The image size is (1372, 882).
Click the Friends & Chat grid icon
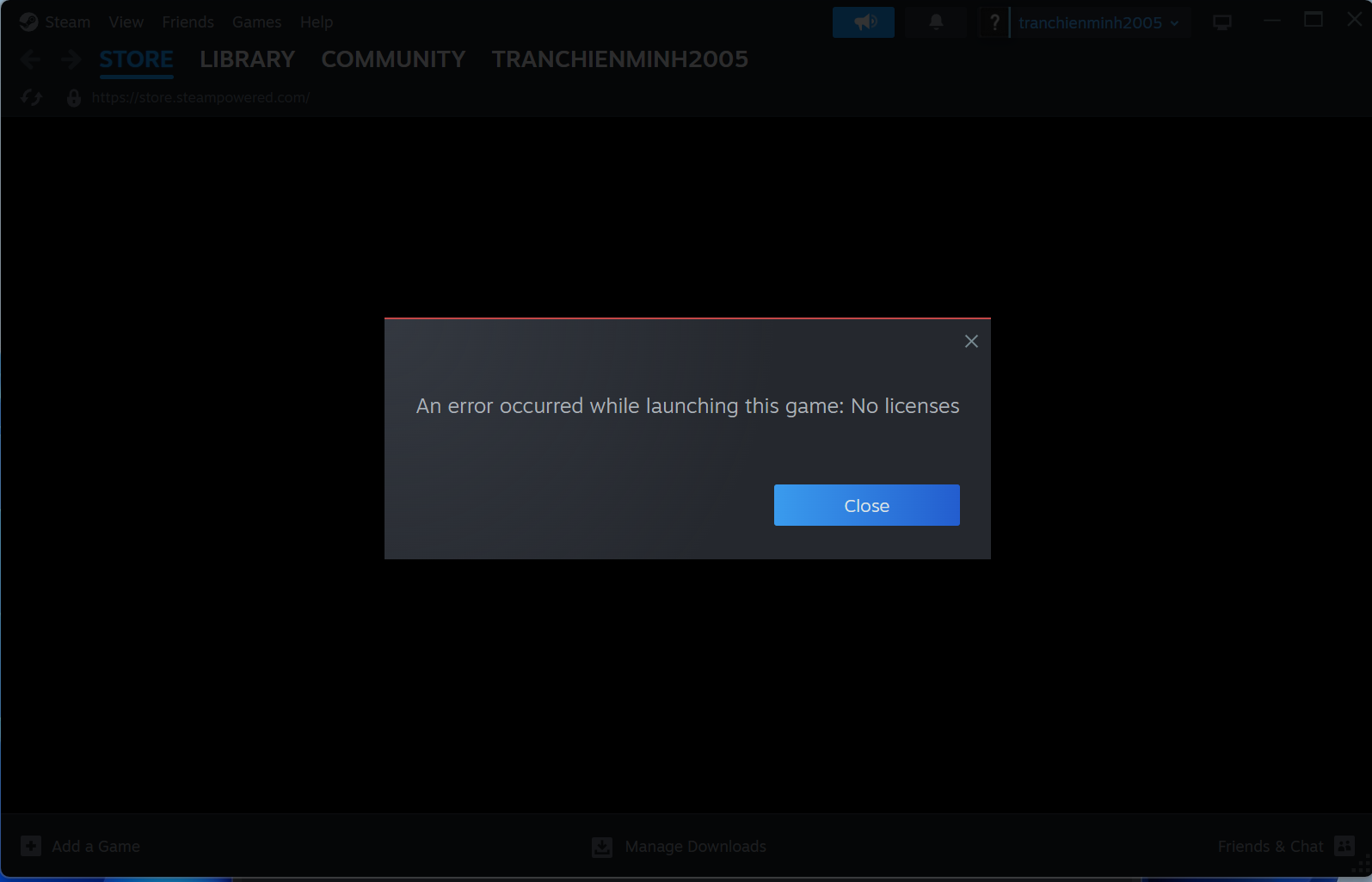click(1344, 846)
